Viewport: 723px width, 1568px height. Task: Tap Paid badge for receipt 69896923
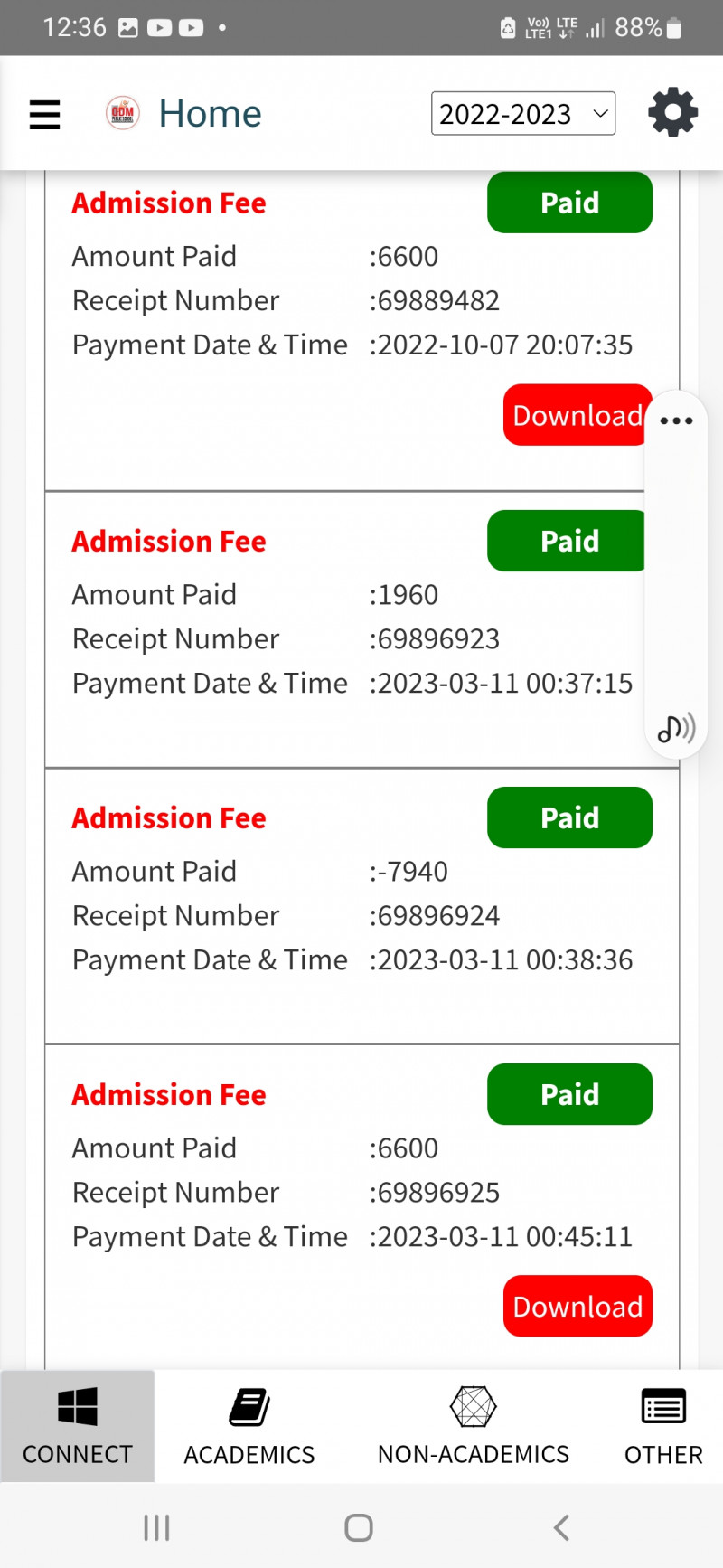(568, 541)
